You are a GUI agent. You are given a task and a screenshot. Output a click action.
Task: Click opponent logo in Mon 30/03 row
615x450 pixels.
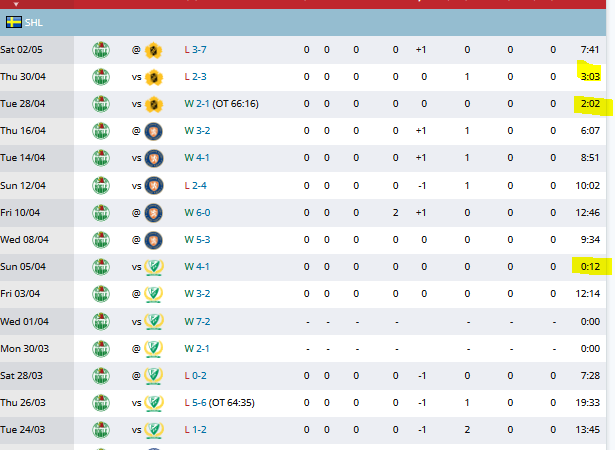(x=154, y=348)
